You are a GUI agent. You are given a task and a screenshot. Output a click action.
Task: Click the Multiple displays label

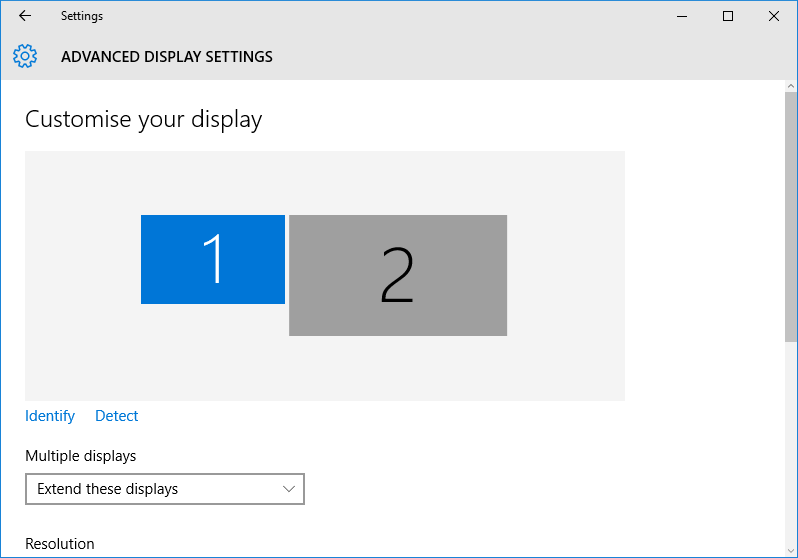tap(80, 456)
